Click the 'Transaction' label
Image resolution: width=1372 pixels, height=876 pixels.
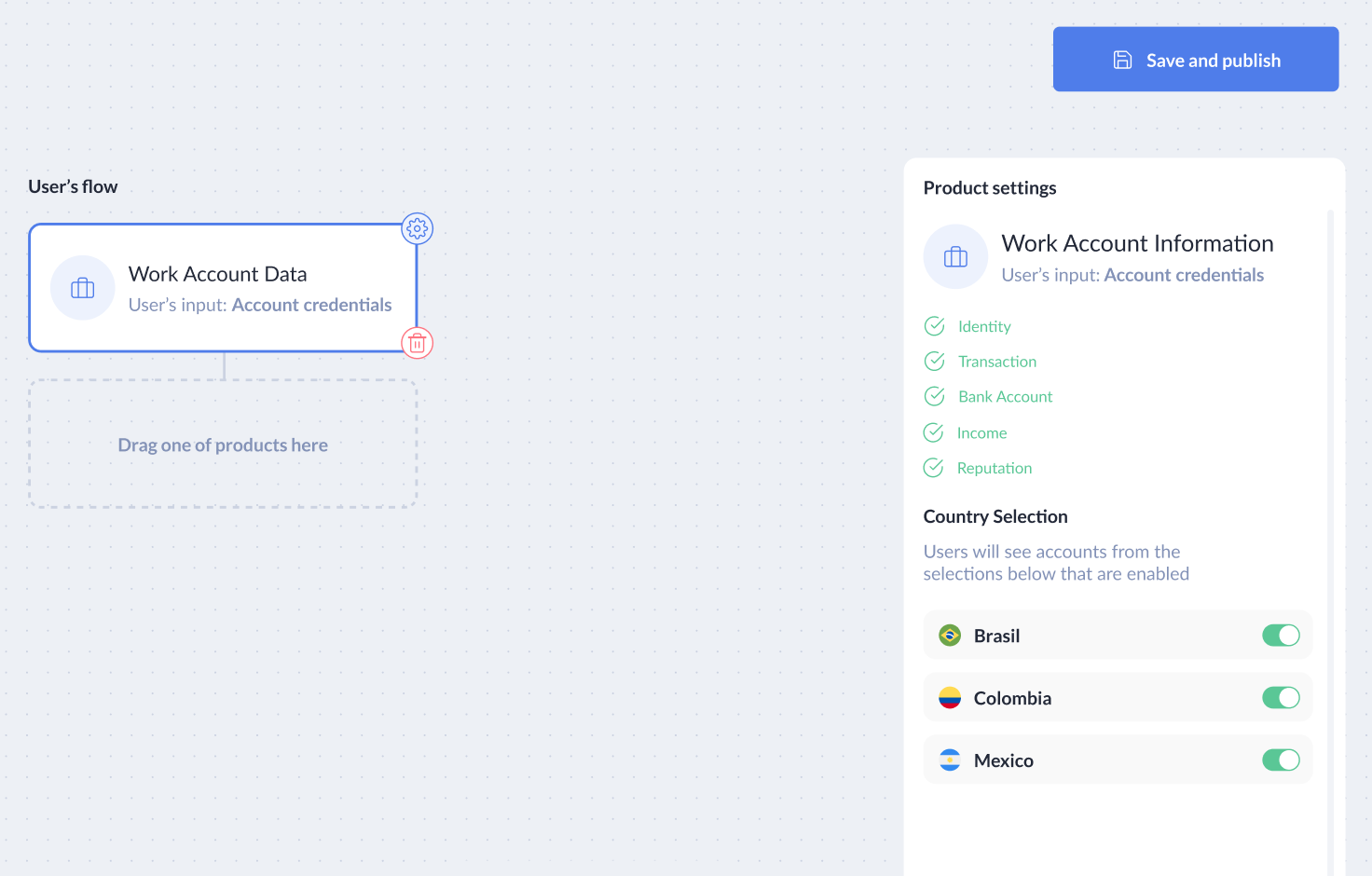pyautogui.click(x=997, y=362)
